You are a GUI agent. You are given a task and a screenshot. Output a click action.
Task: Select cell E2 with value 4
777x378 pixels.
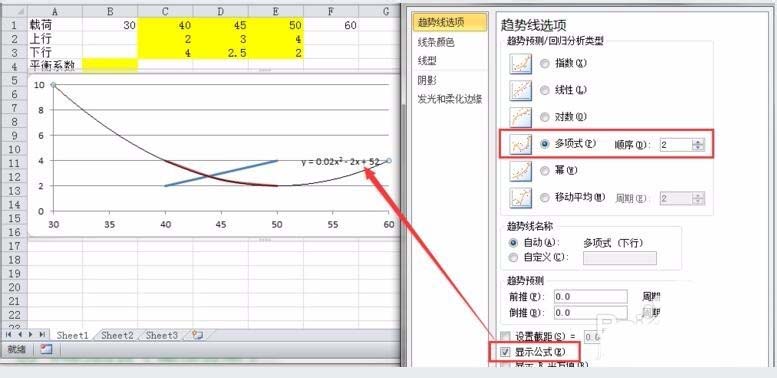pyautogui.click(x=276, y=39)
